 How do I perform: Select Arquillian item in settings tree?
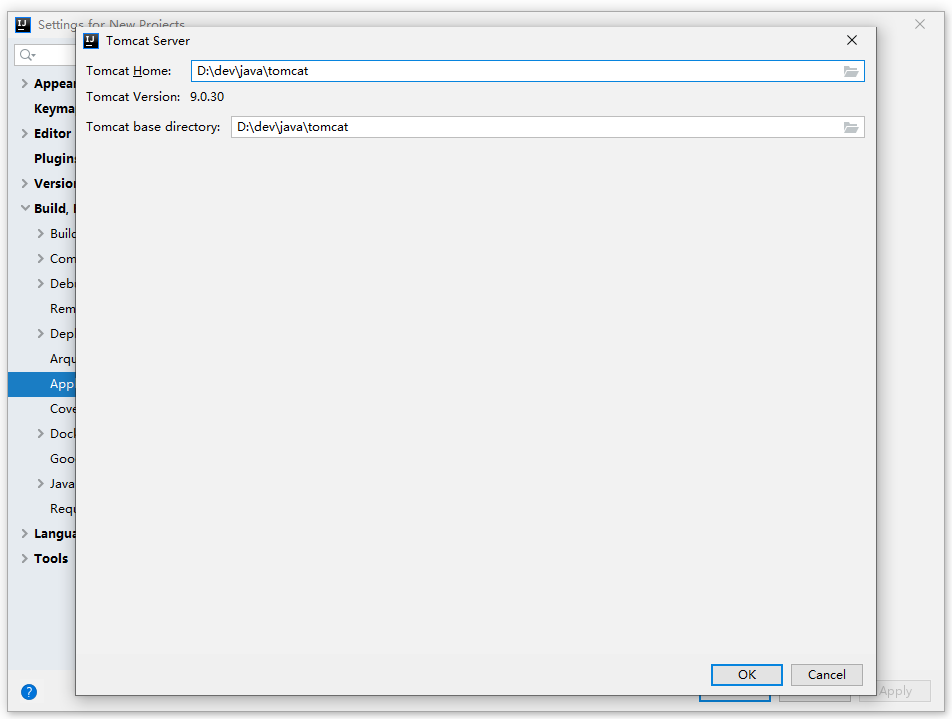[63, 359]
